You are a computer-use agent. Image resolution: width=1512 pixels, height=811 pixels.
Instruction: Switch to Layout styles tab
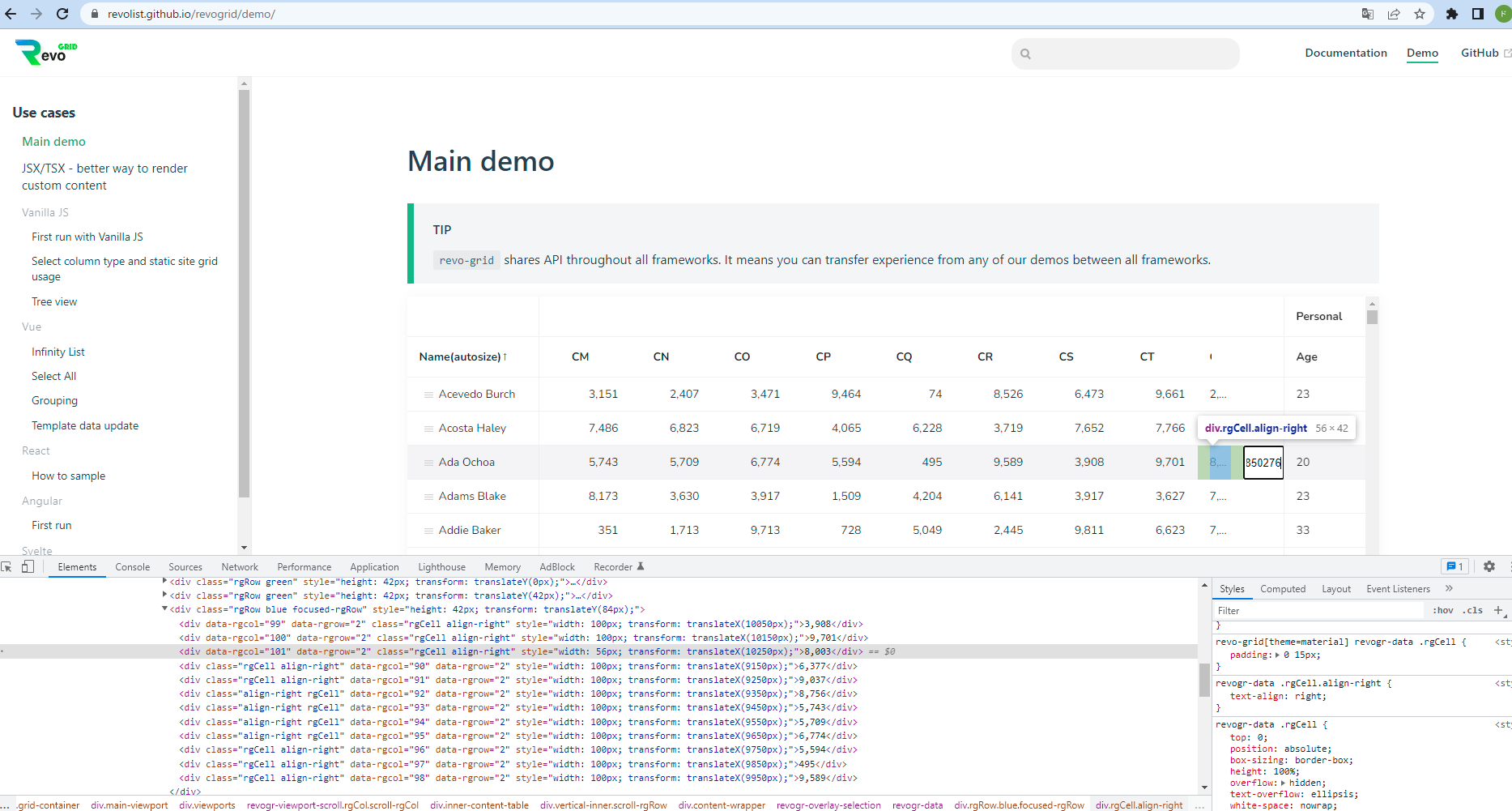tap(1336, 589)
